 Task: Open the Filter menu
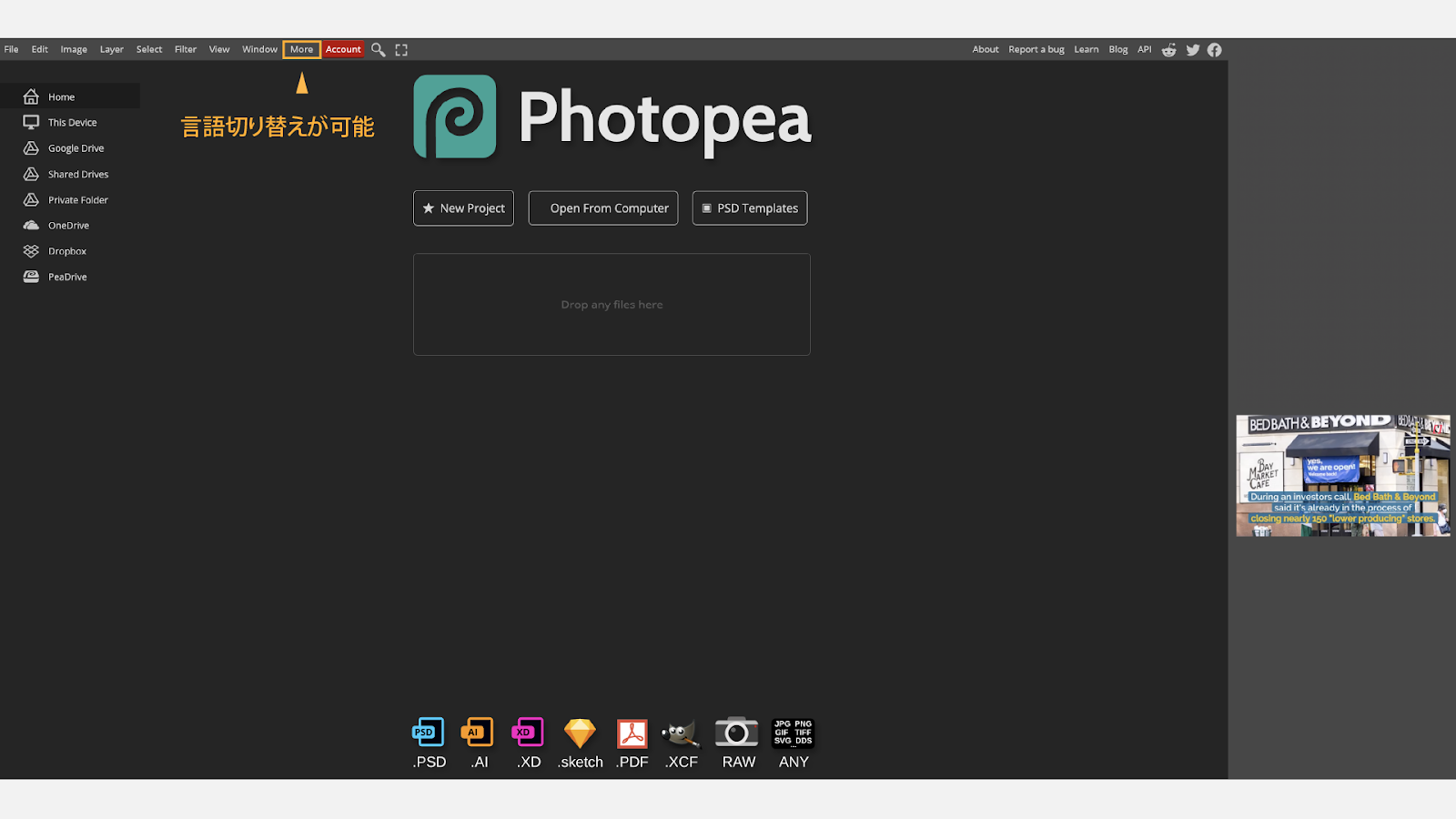186,50
